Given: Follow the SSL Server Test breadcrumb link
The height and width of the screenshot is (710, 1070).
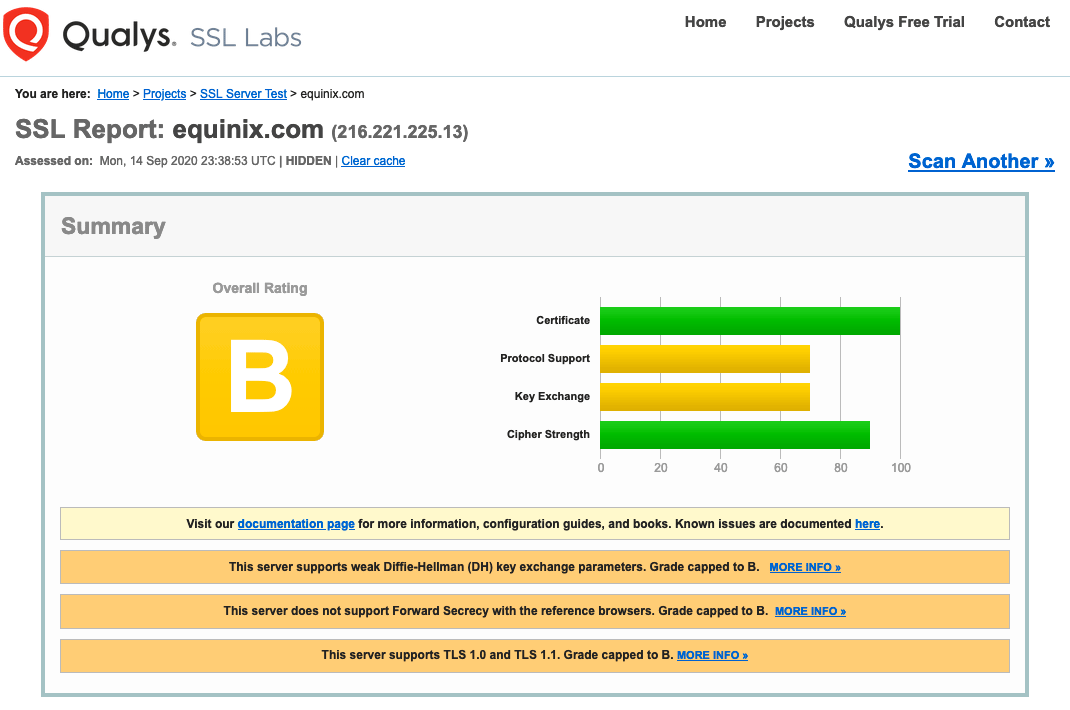Looking at the screenshot, I should point(243,94).
